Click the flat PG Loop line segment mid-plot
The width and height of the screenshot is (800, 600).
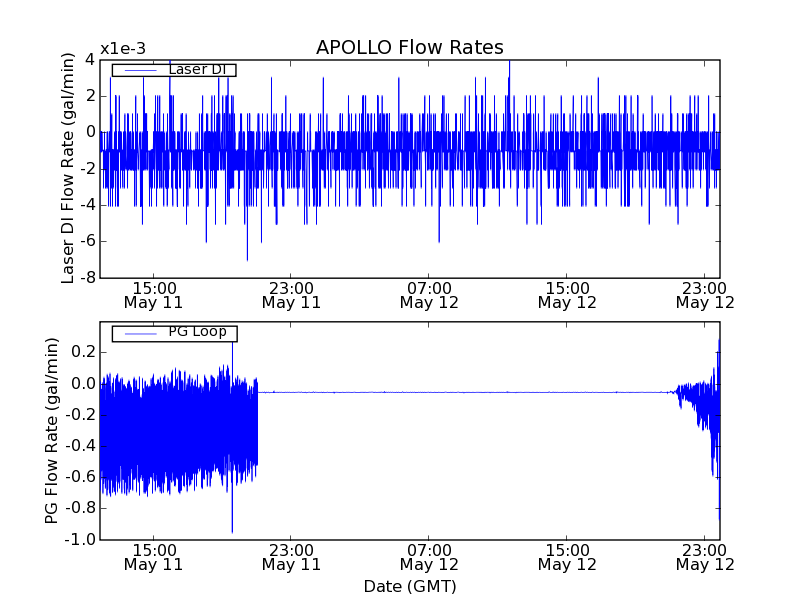point(460,392)
